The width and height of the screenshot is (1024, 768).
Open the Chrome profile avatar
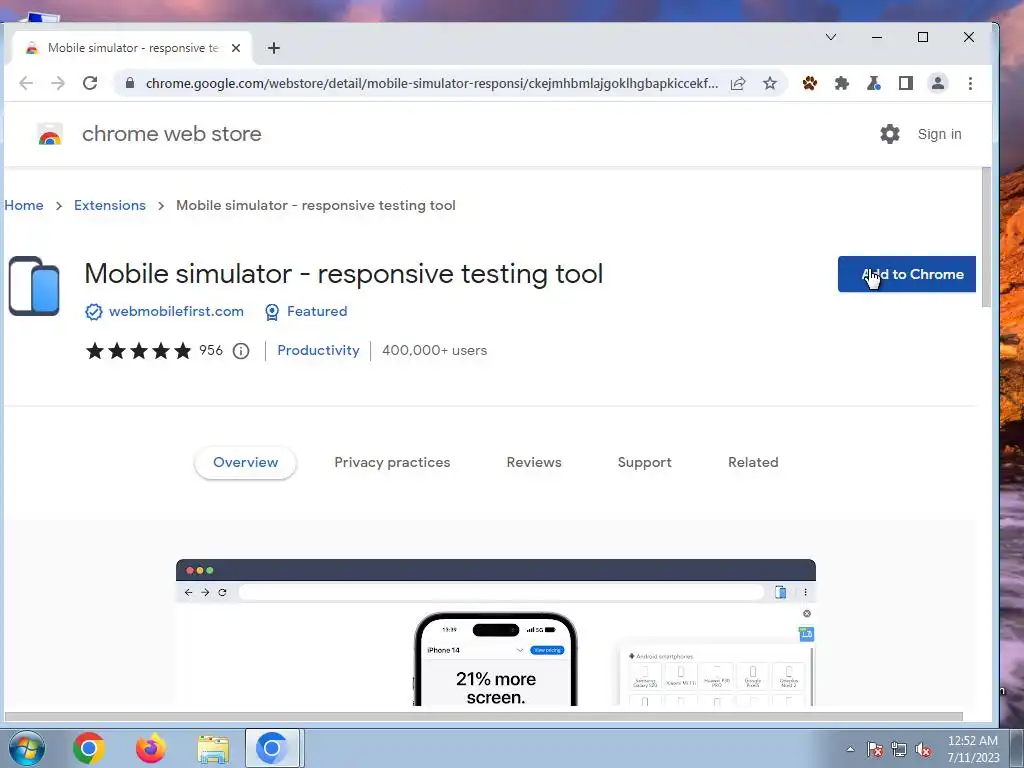[x=938, y=83]
